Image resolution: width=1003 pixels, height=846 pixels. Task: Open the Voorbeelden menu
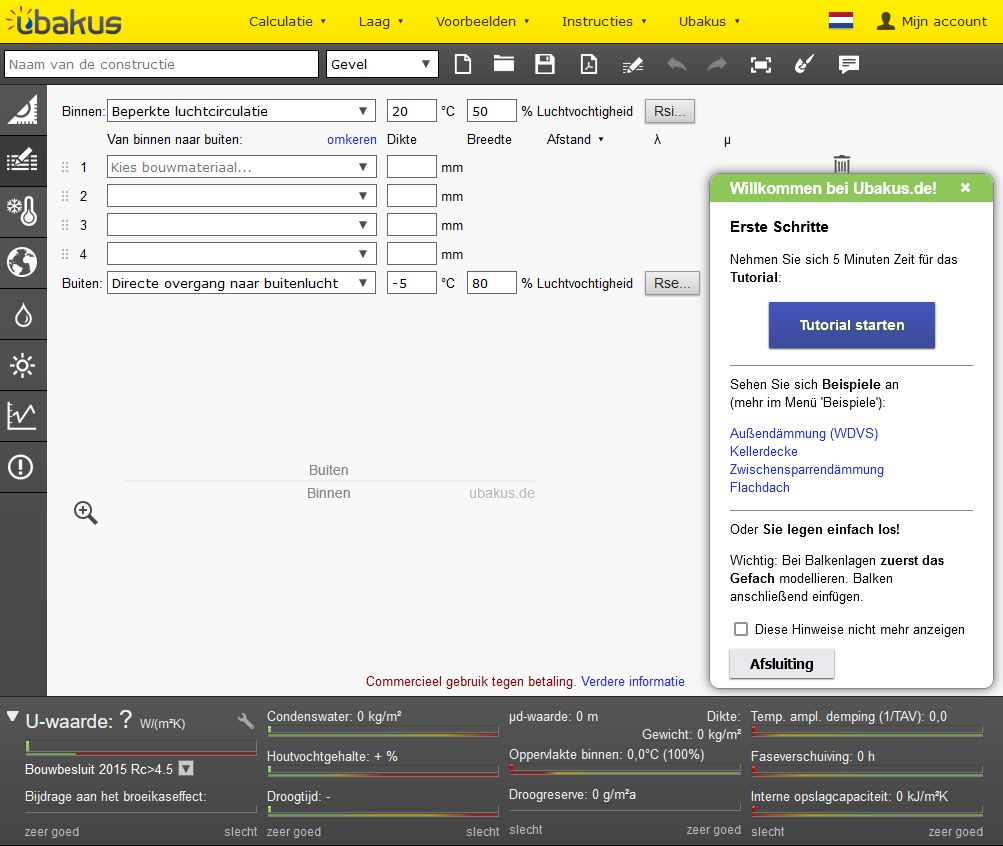click(483, 21)
